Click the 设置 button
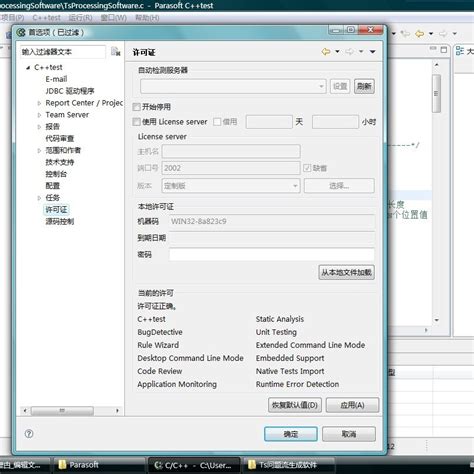 tap(340, 87)
